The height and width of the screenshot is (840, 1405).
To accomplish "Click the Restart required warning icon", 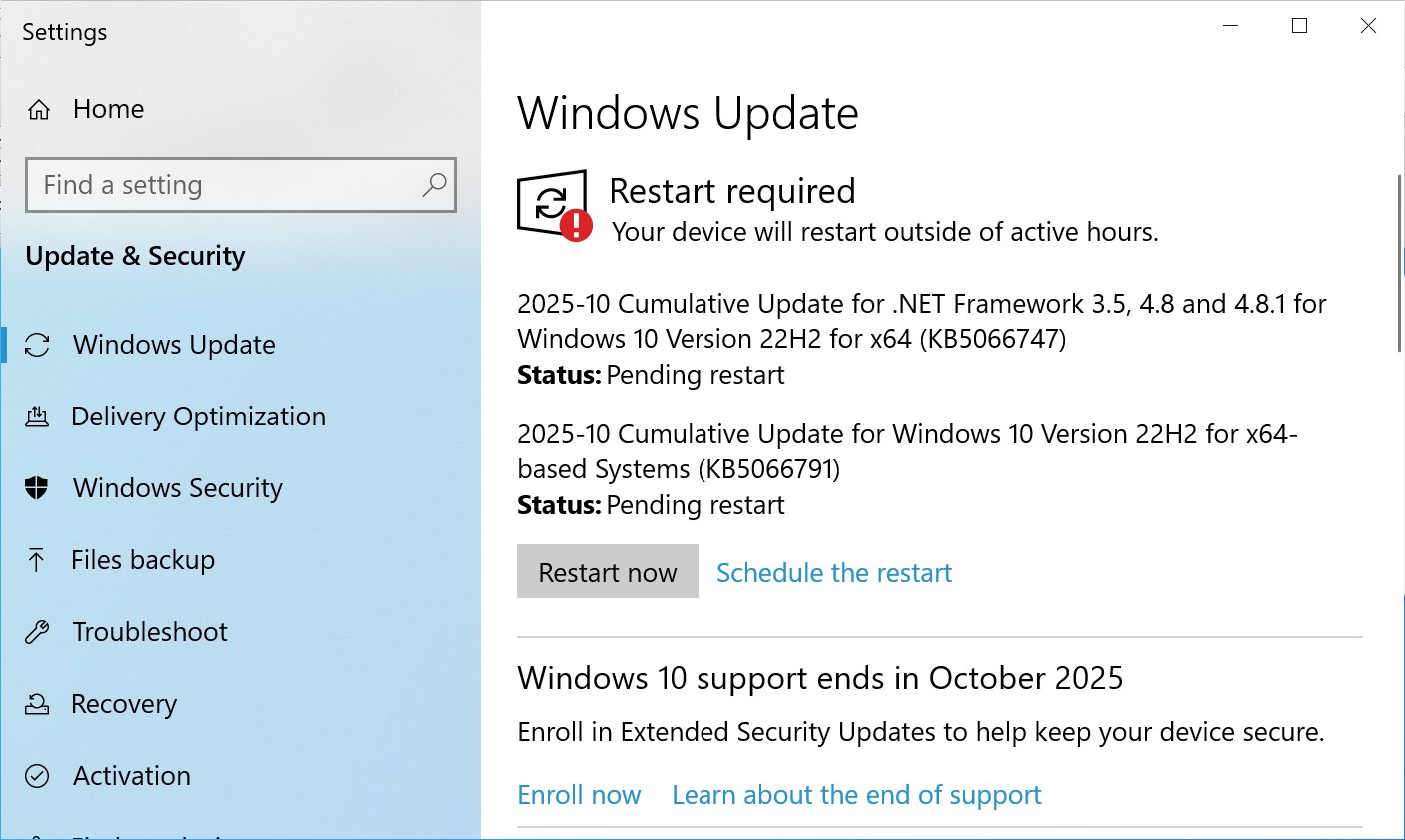I will click(551, 204).
